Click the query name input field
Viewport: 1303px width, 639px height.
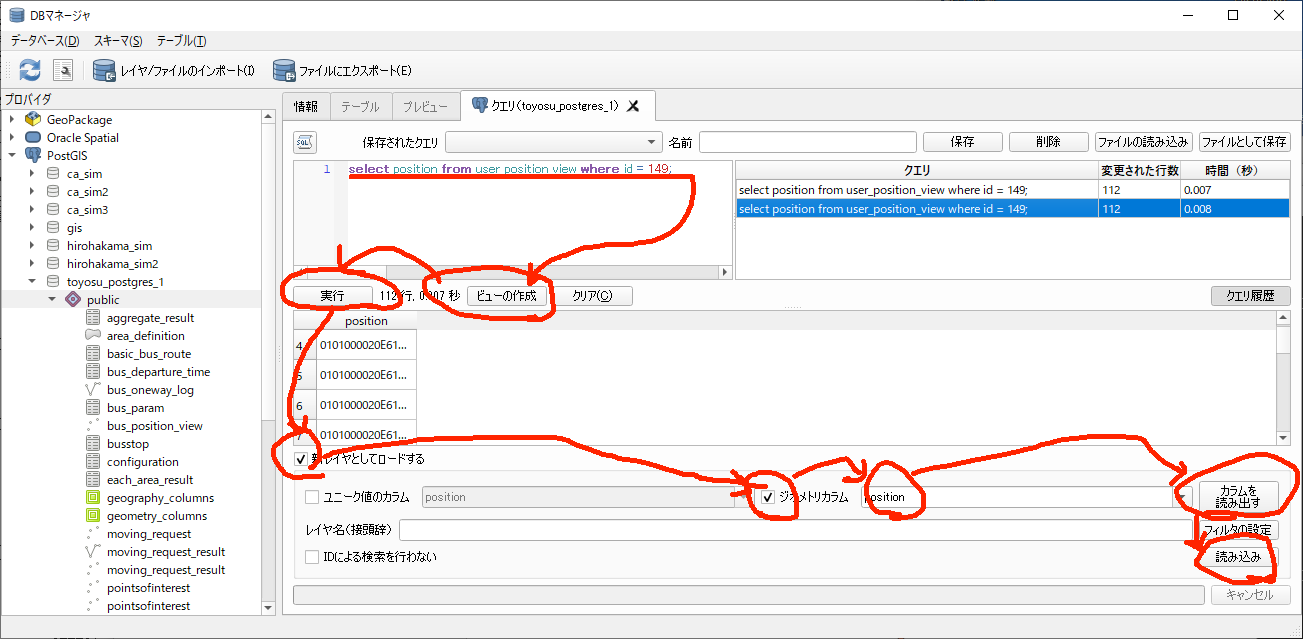[807, 142]
